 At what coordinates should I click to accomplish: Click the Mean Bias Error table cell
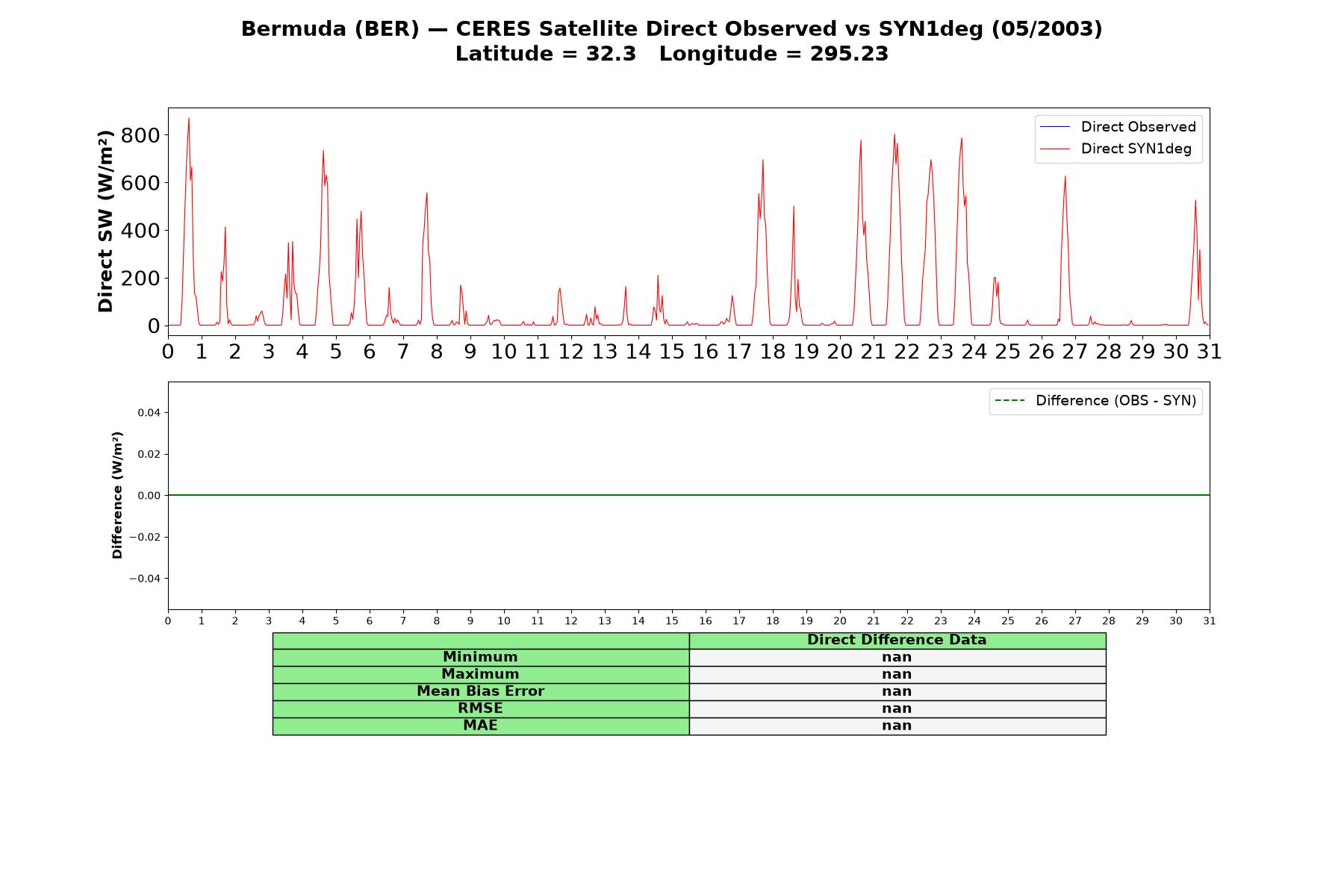[480, 691]
